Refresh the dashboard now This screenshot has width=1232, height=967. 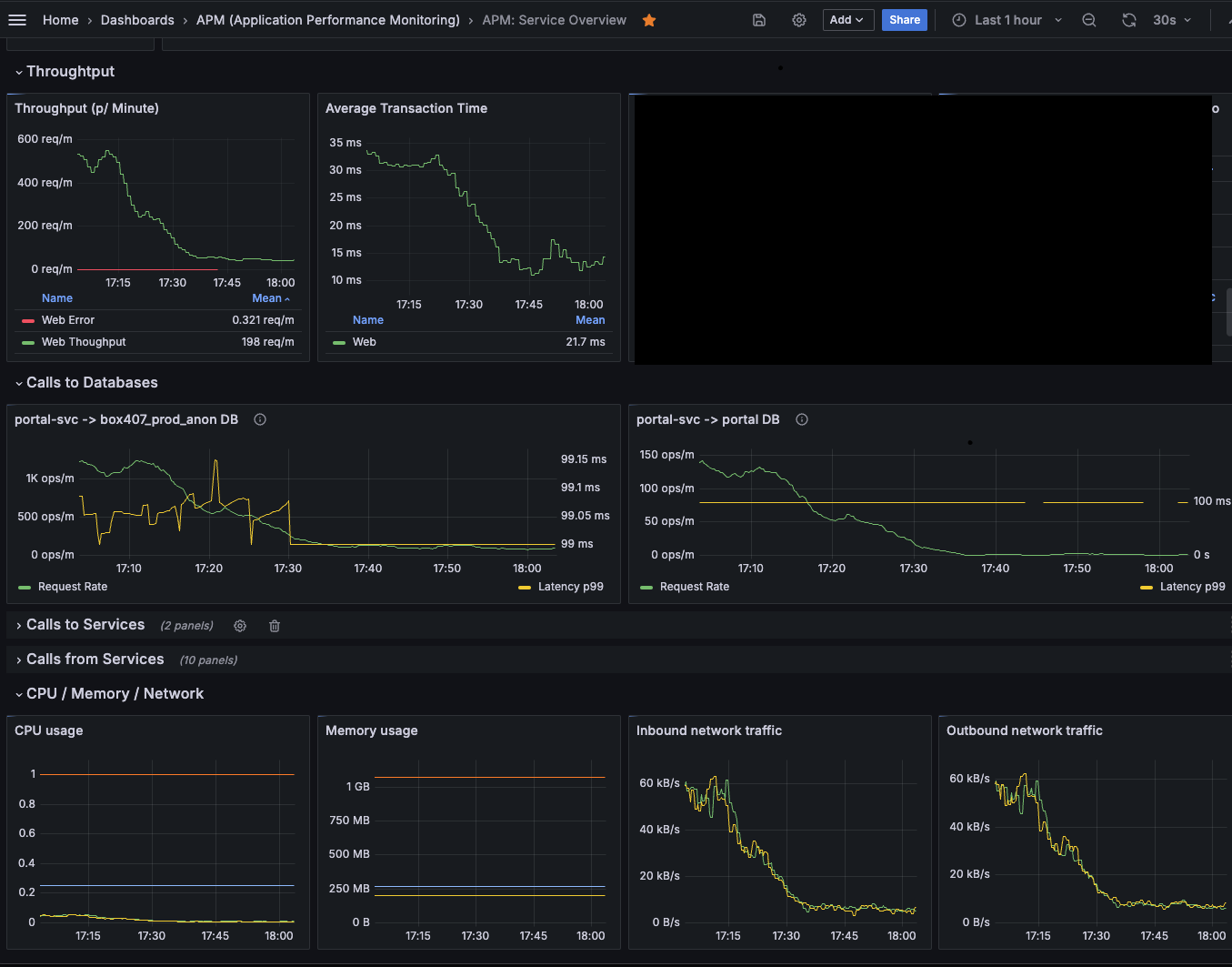click(x=1129, y=20)
